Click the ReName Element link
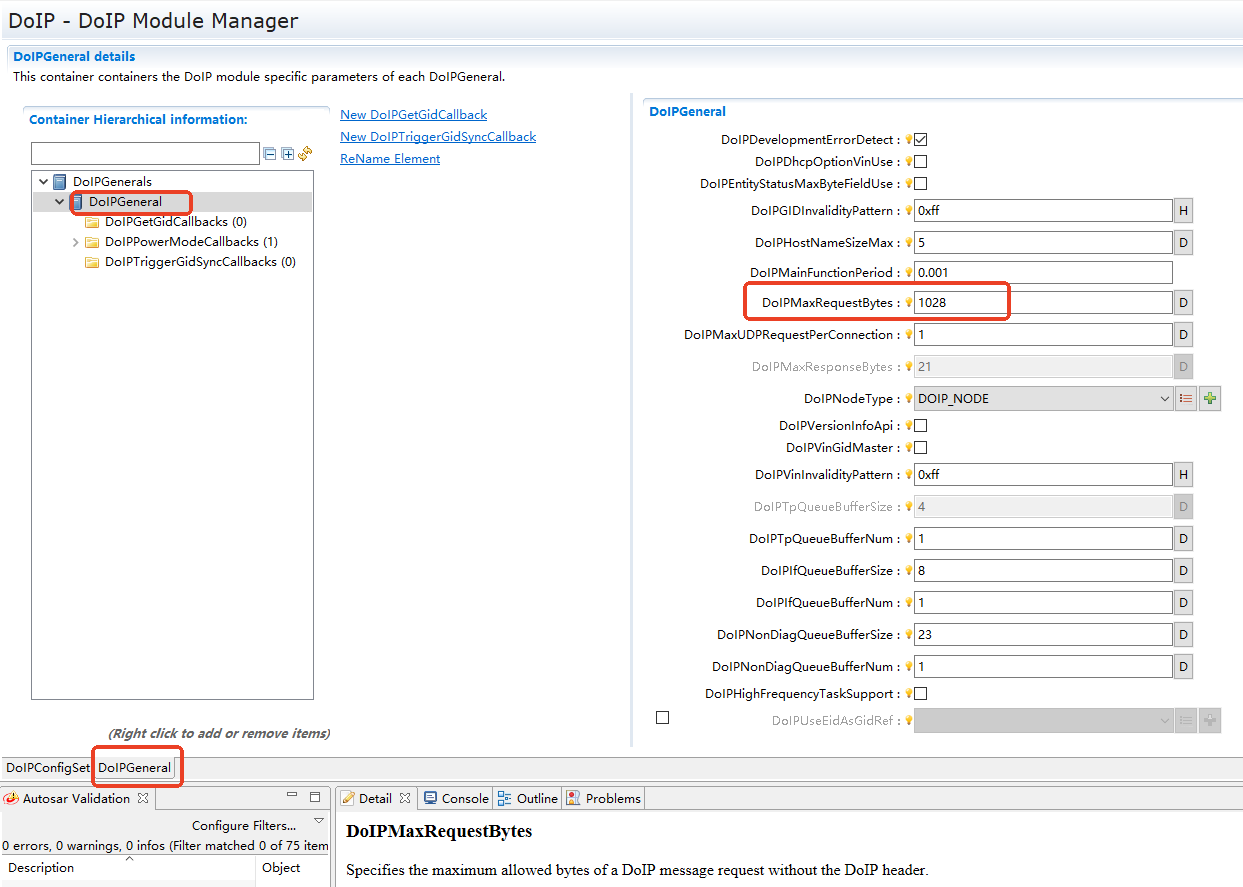This screenshot has height=887, width=1243. click(x=390, y=159)
